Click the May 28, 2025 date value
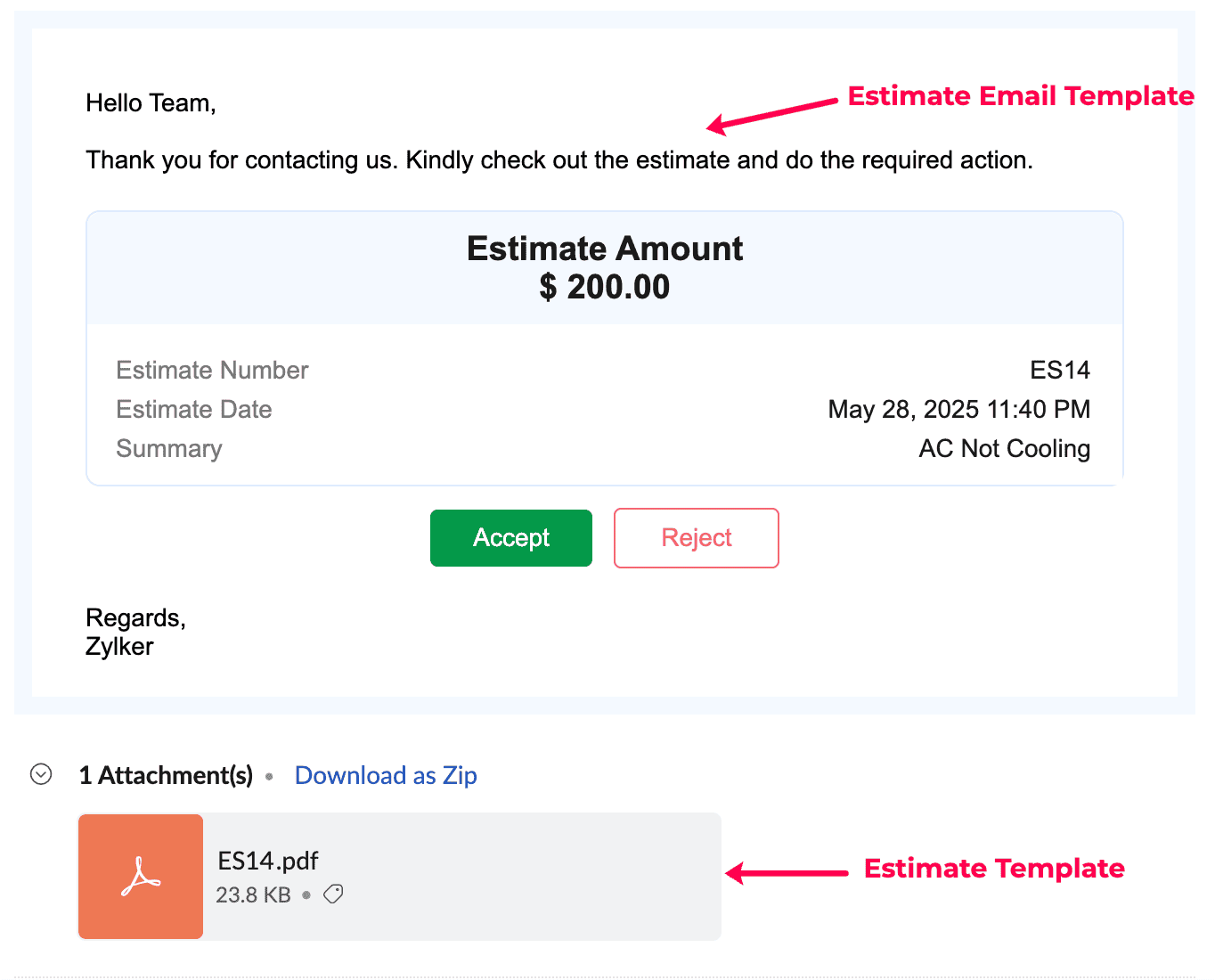This screenshot has height=980, width=1215. click(958, 409)
